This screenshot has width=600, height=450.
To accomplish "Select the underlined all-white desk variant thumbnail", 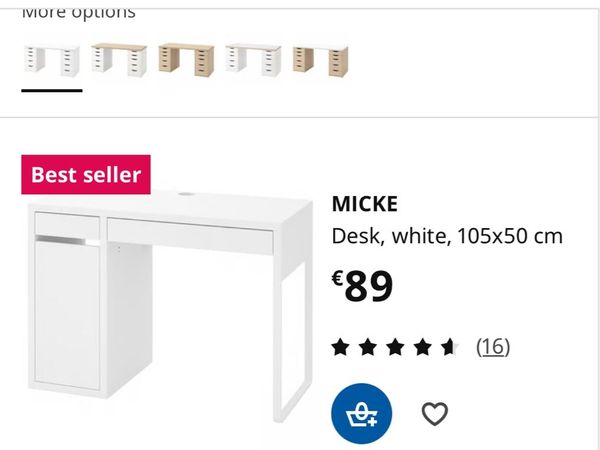I will click(x=51, y=60).
